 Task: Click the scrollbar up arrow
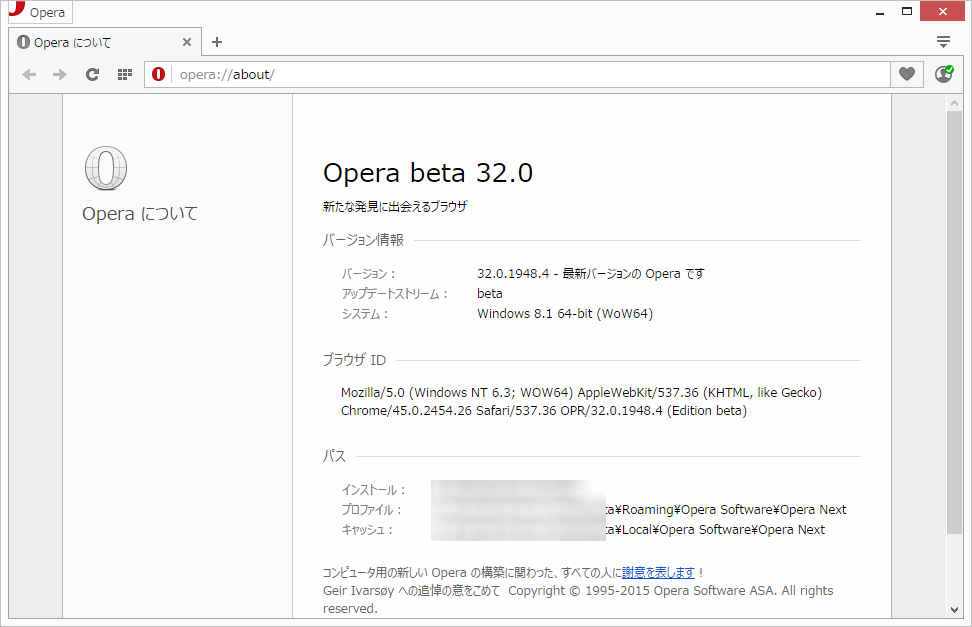point(954,105)
